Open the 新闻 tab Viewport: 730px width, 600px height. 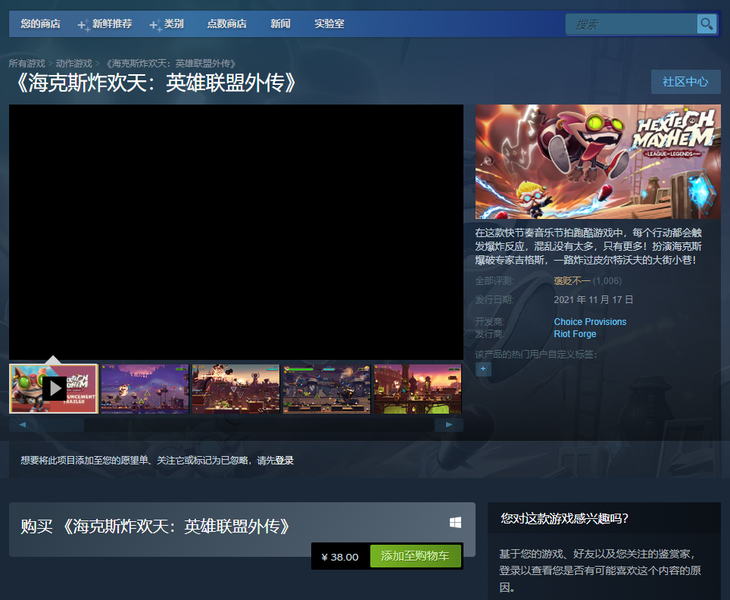tap(281, 24)
